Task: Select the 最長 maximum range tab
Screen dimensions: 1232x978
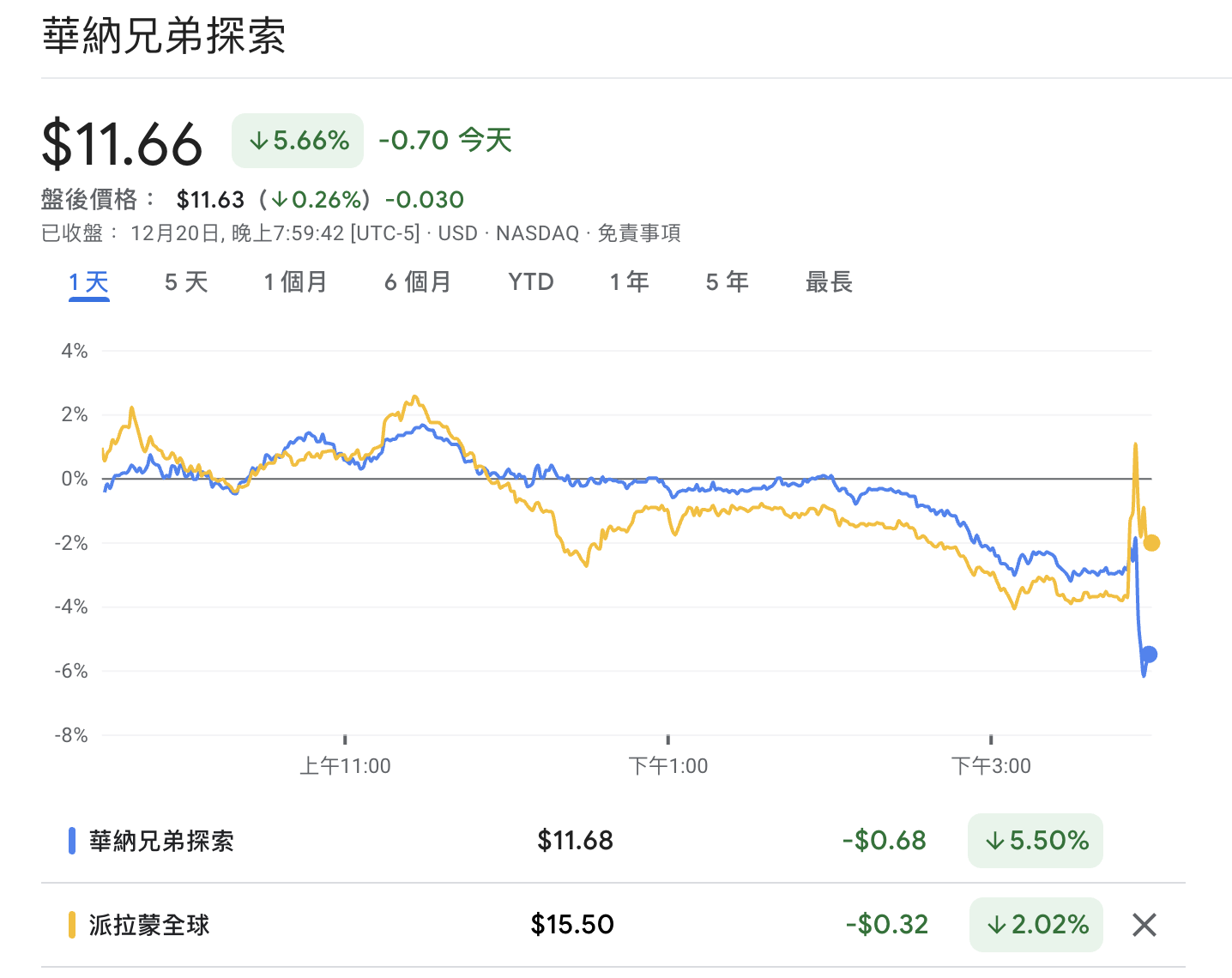Action: coord(828,282)
